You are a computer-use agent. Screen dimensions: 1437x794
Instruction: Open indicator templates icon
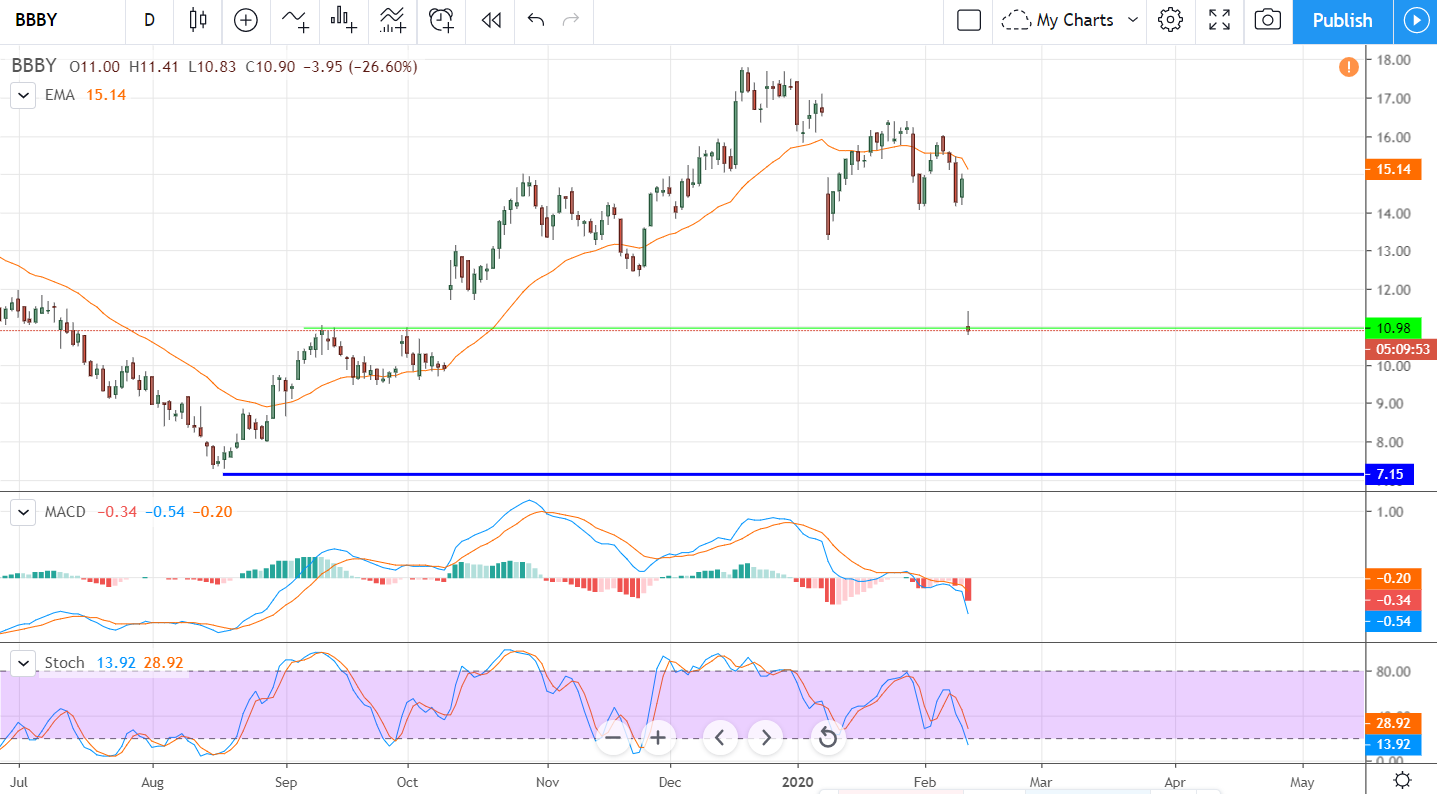[392, 20]
